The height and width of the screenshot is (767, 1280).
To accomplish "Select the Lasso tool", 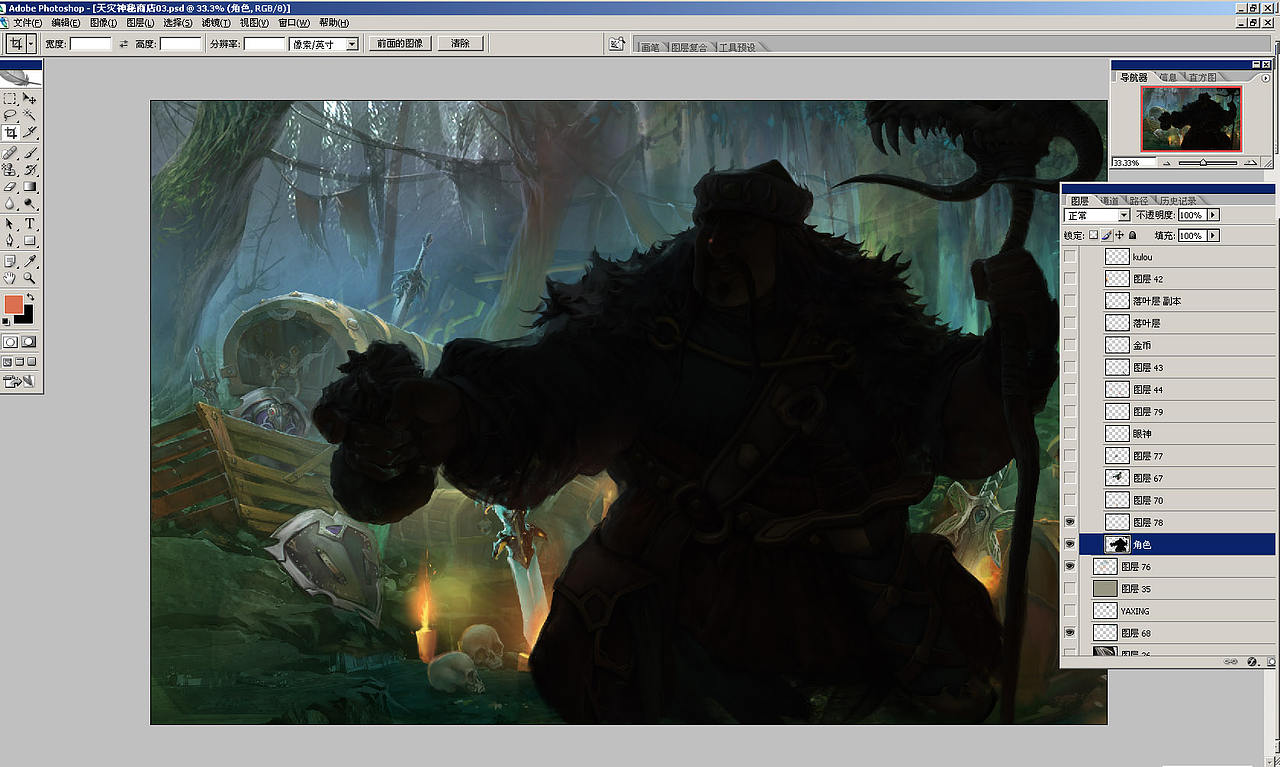I will pyautogui.click(x=10, y=116).
